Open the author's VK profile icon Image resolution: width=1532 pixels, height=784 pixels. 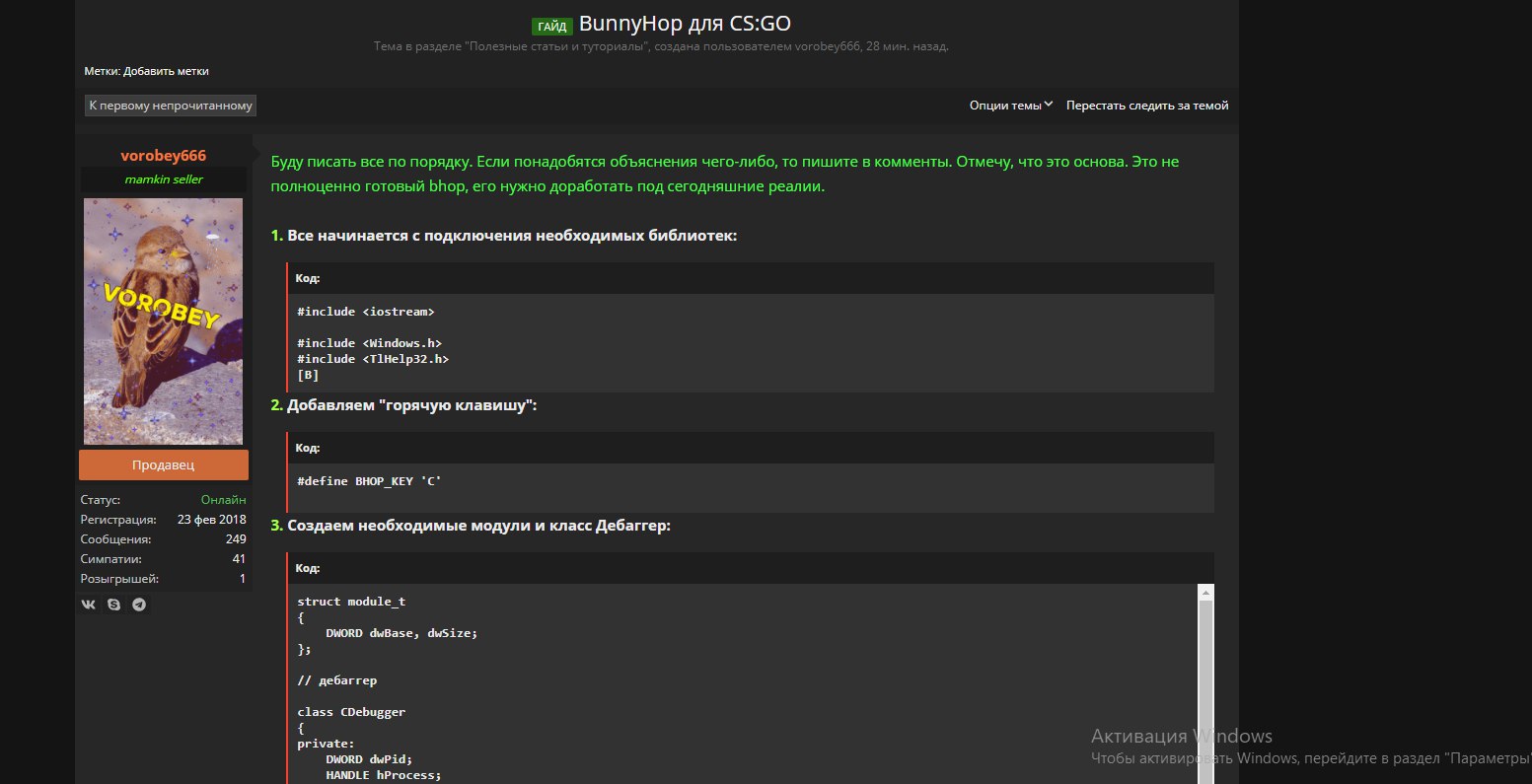[x=89, y=605]
